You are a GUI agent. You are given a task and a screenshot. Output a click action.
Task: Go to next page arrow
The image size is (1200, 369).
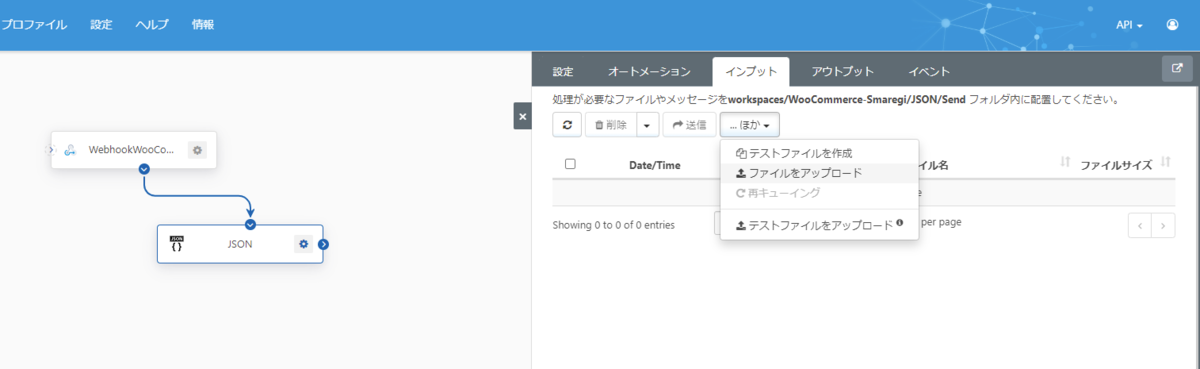(1163, 226)
